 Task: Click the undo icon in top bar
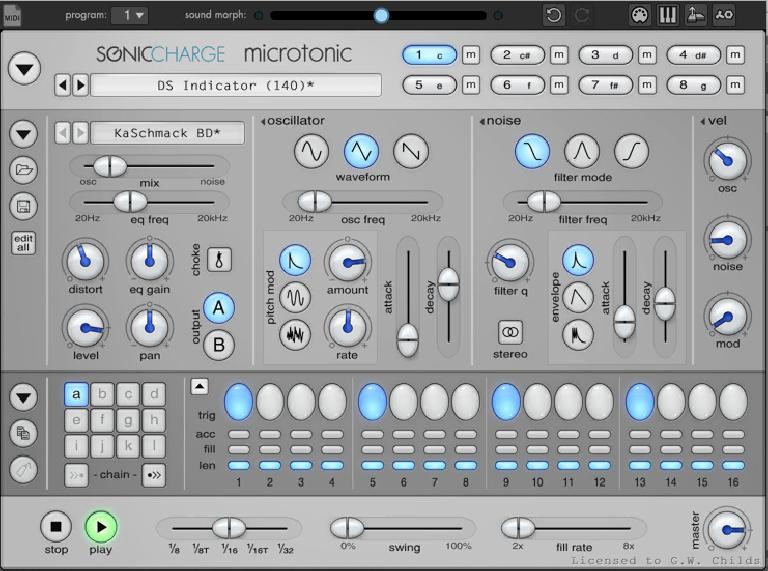click(x=554, y=15)
